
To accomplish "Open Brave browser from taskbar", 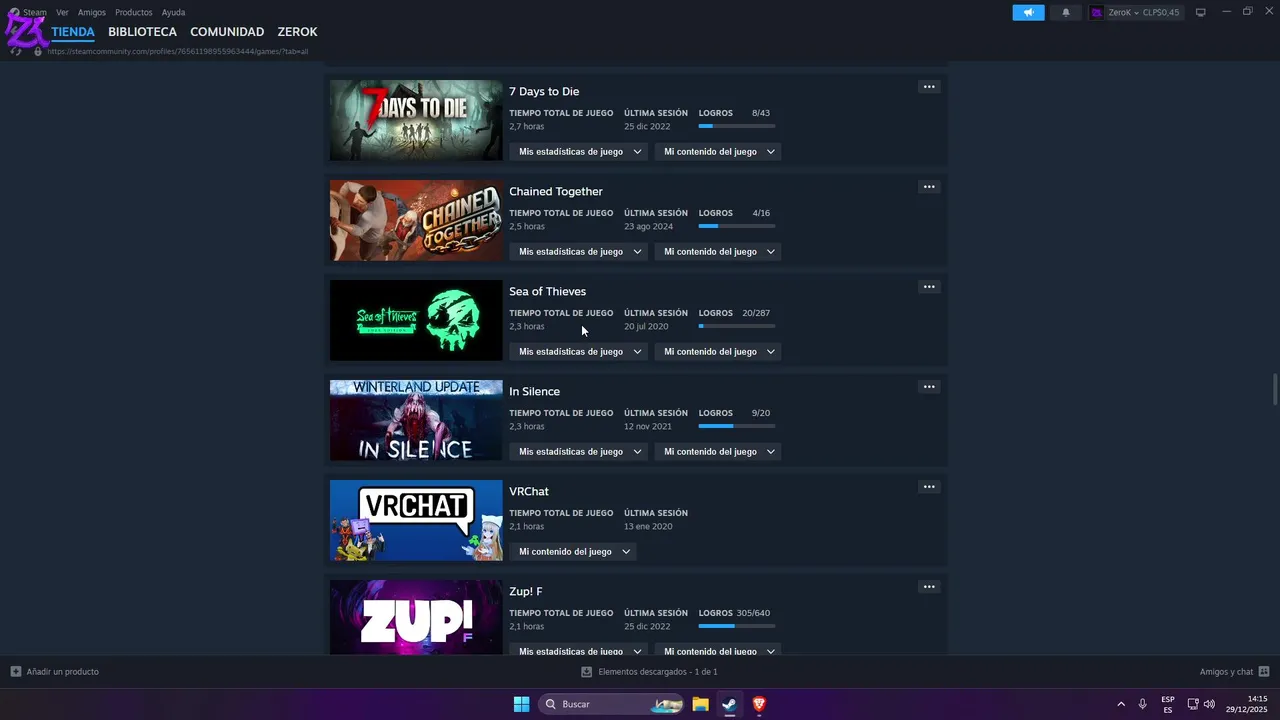I will coord(758,704).
